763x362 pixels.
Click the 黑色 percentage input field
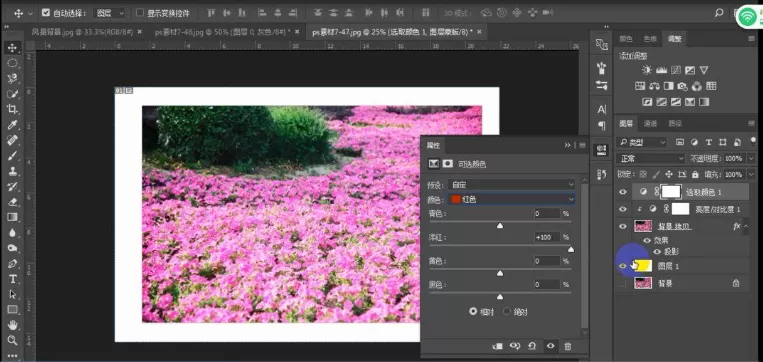click(547, 284)
